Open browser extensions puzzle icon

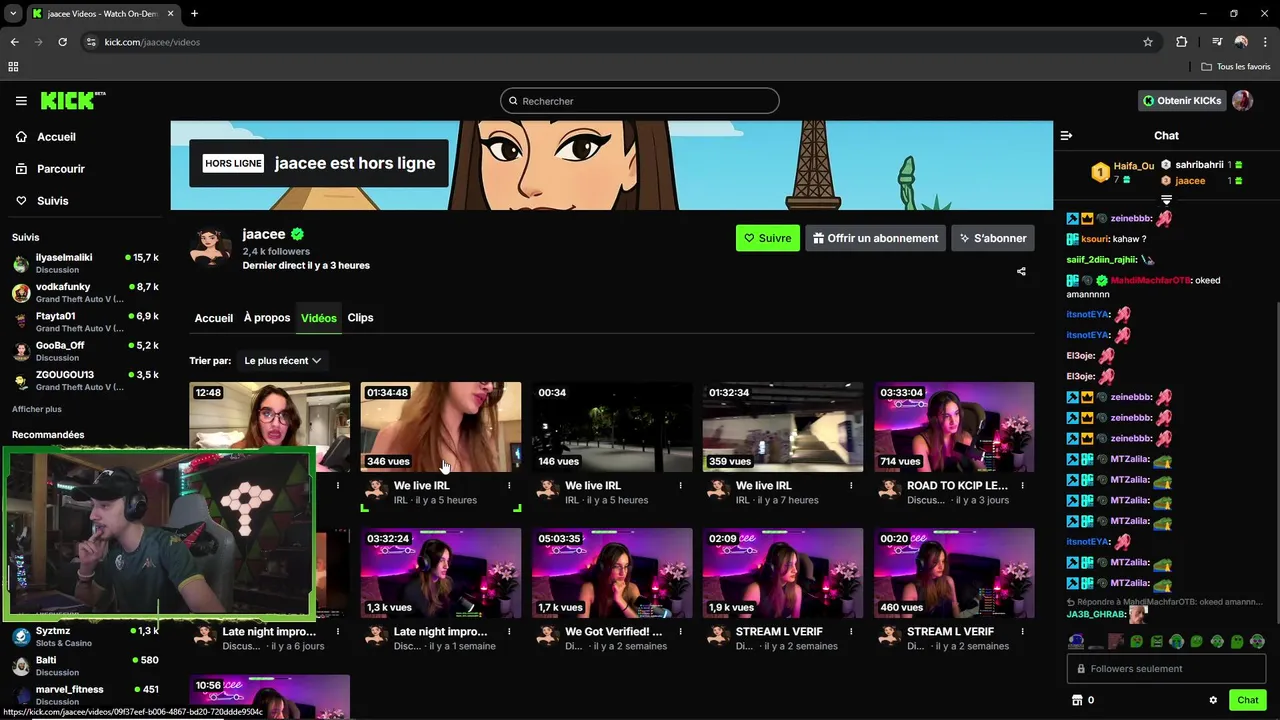1181,42
